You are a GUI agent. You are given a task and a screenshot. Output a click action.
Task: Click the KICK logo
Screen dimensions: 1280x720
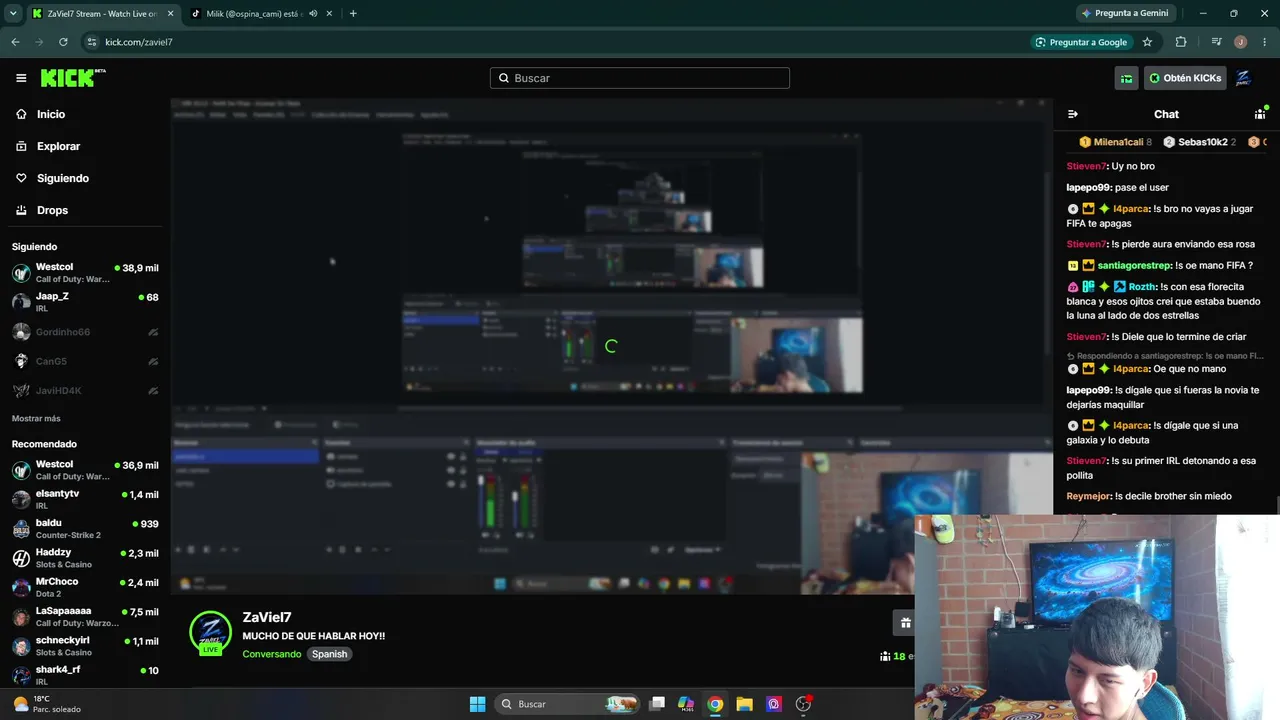click(73, 78)
